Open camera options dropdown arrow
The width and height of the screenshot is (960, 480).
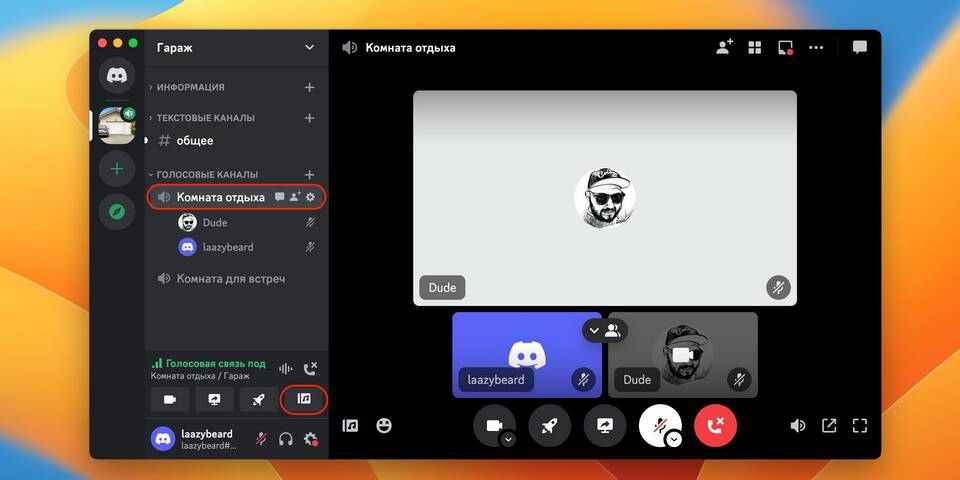(509, 439)
